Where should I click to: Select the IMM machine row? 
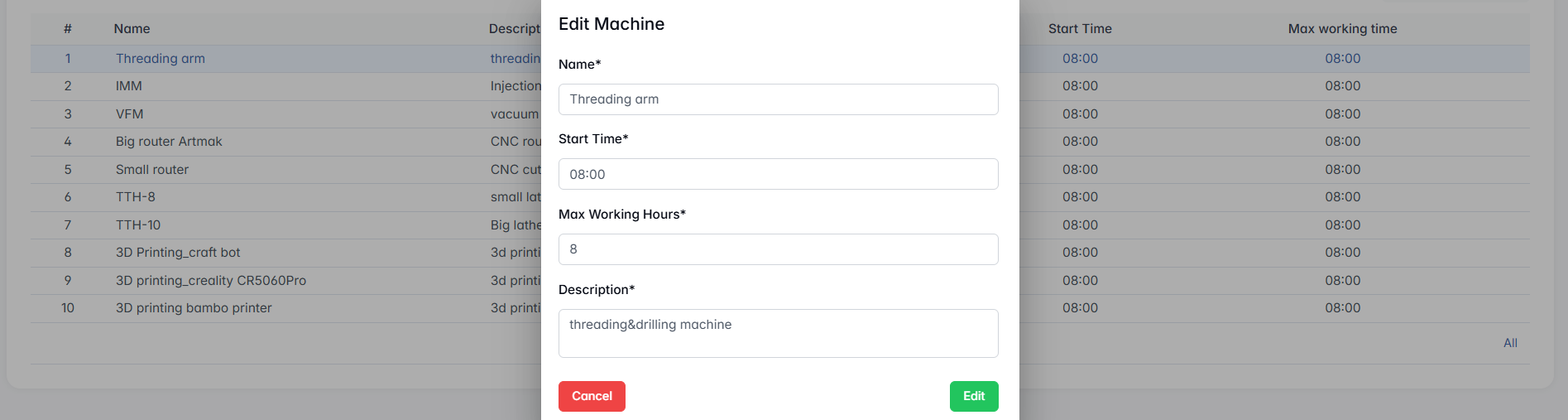pyautogui.click(x=129, y=86)
